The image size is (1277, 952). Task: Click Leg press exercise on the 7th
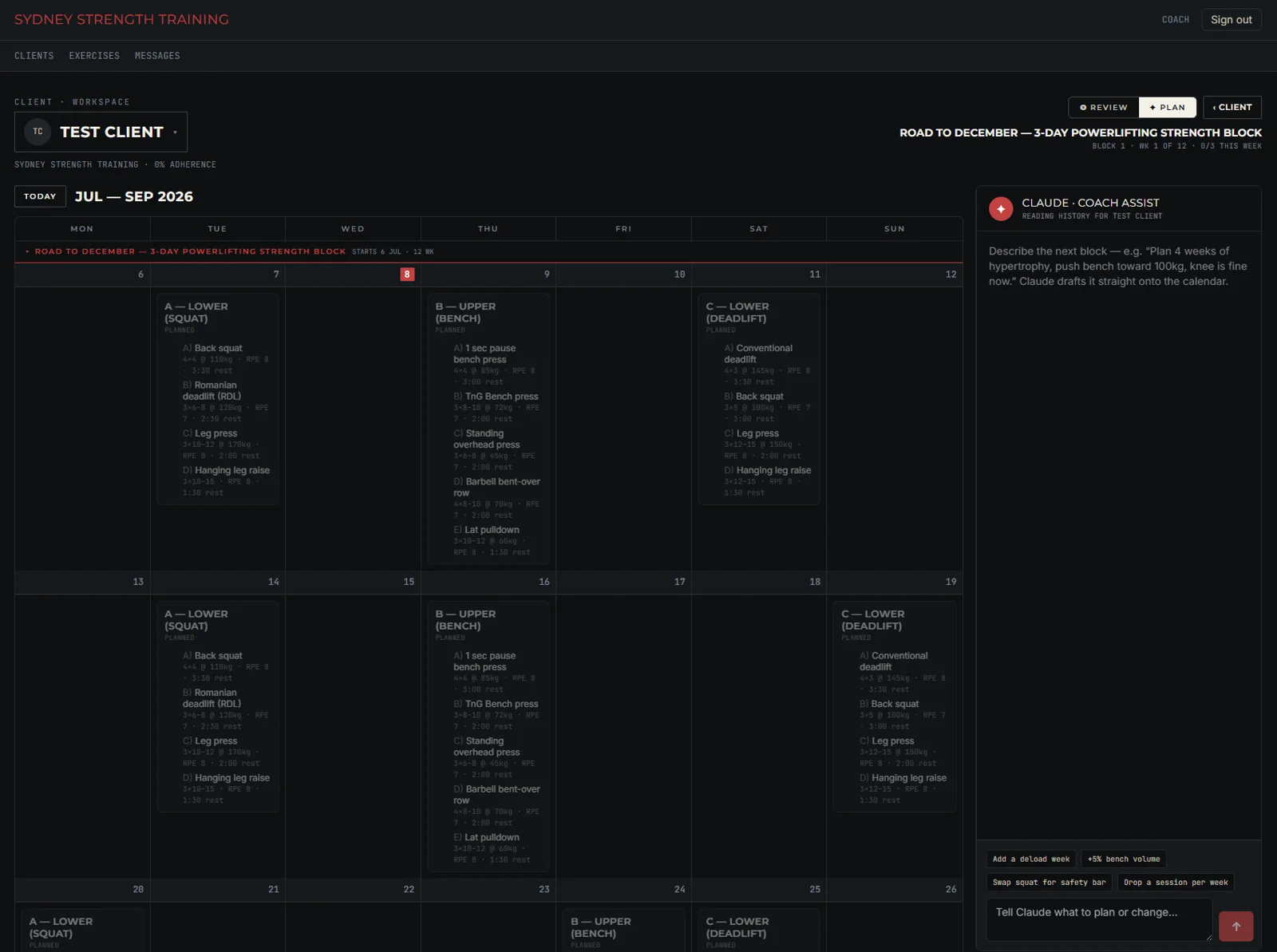(x=215, y=433)
